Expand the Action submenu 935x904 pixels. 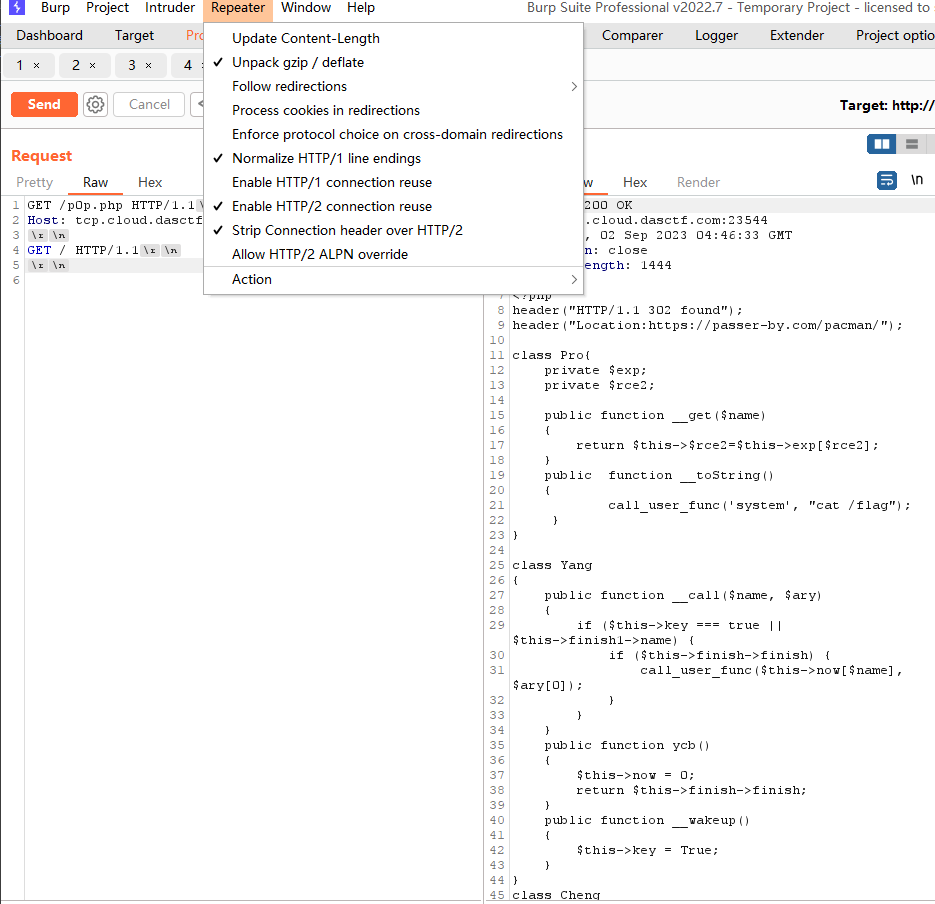393,280
